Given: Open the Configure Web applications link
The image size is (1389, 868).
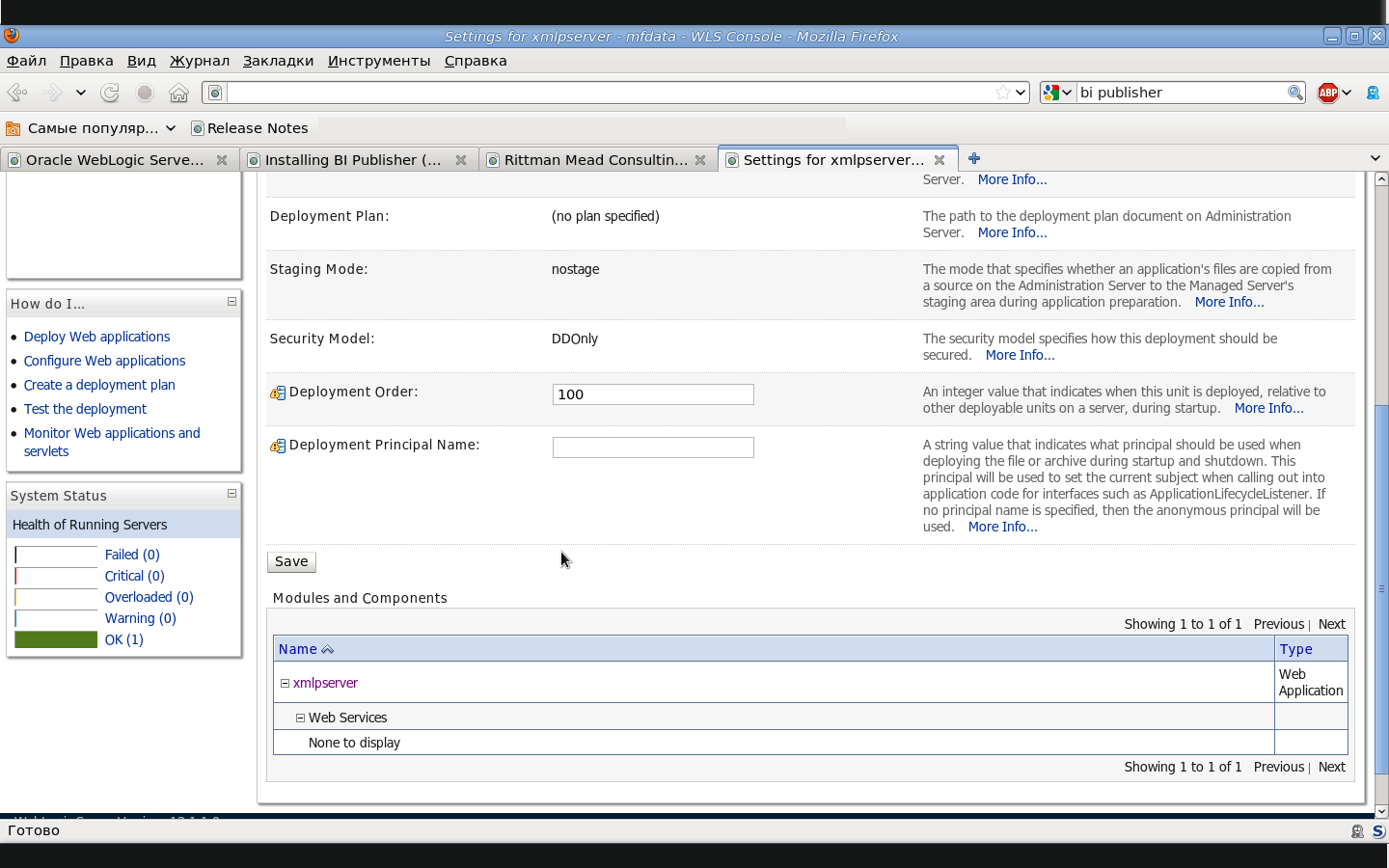Looking at the screenshot, I should (x=104, y=361).
